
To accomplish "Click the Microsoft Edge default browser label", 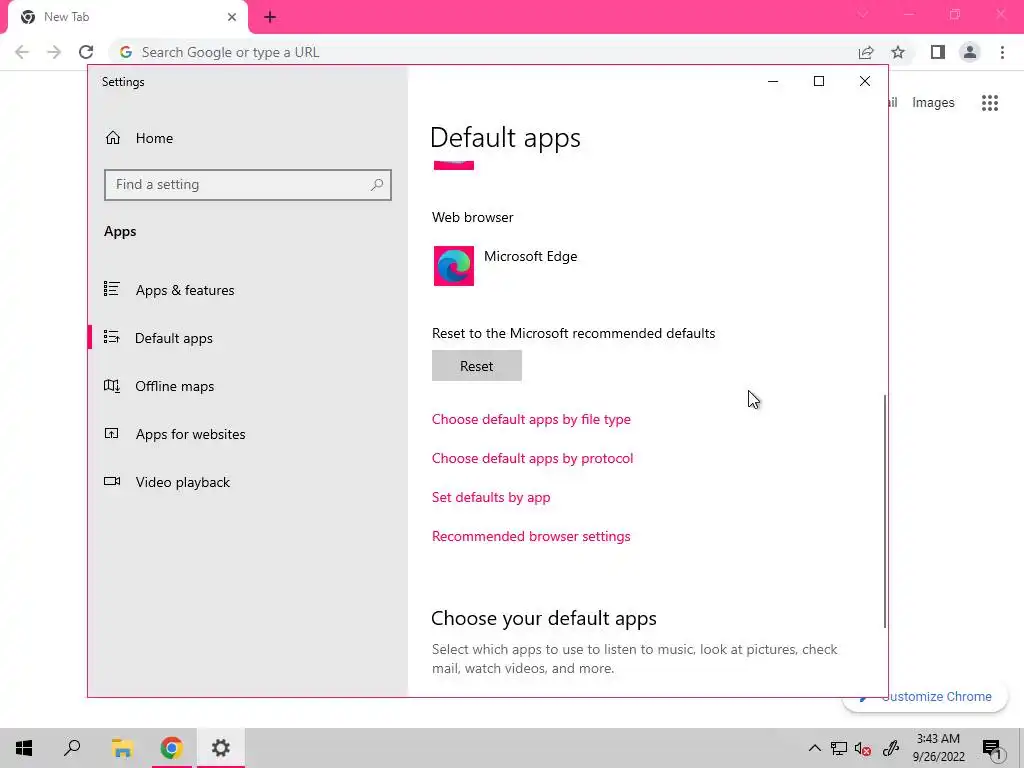I will pos(530,256).
